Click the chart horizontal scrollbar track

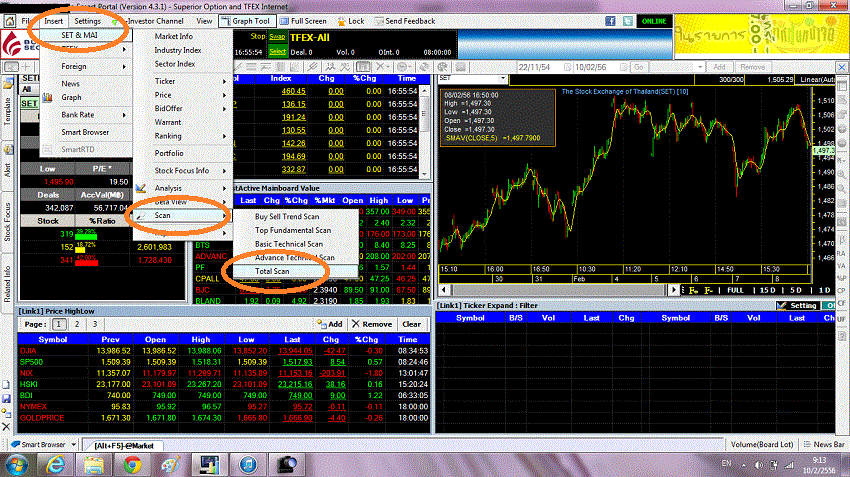pos(558,290)
